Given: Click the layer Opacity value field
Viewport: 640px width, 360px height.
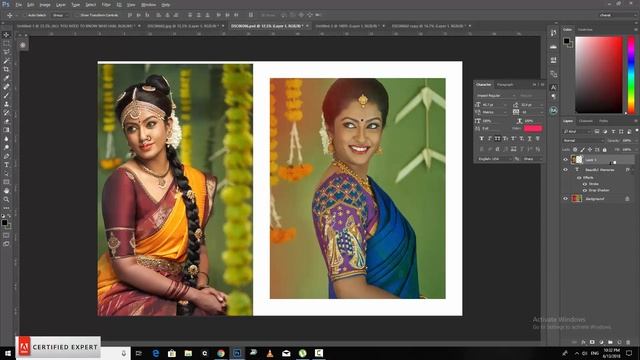Looking at the screenshot, I should pos(627,140).
